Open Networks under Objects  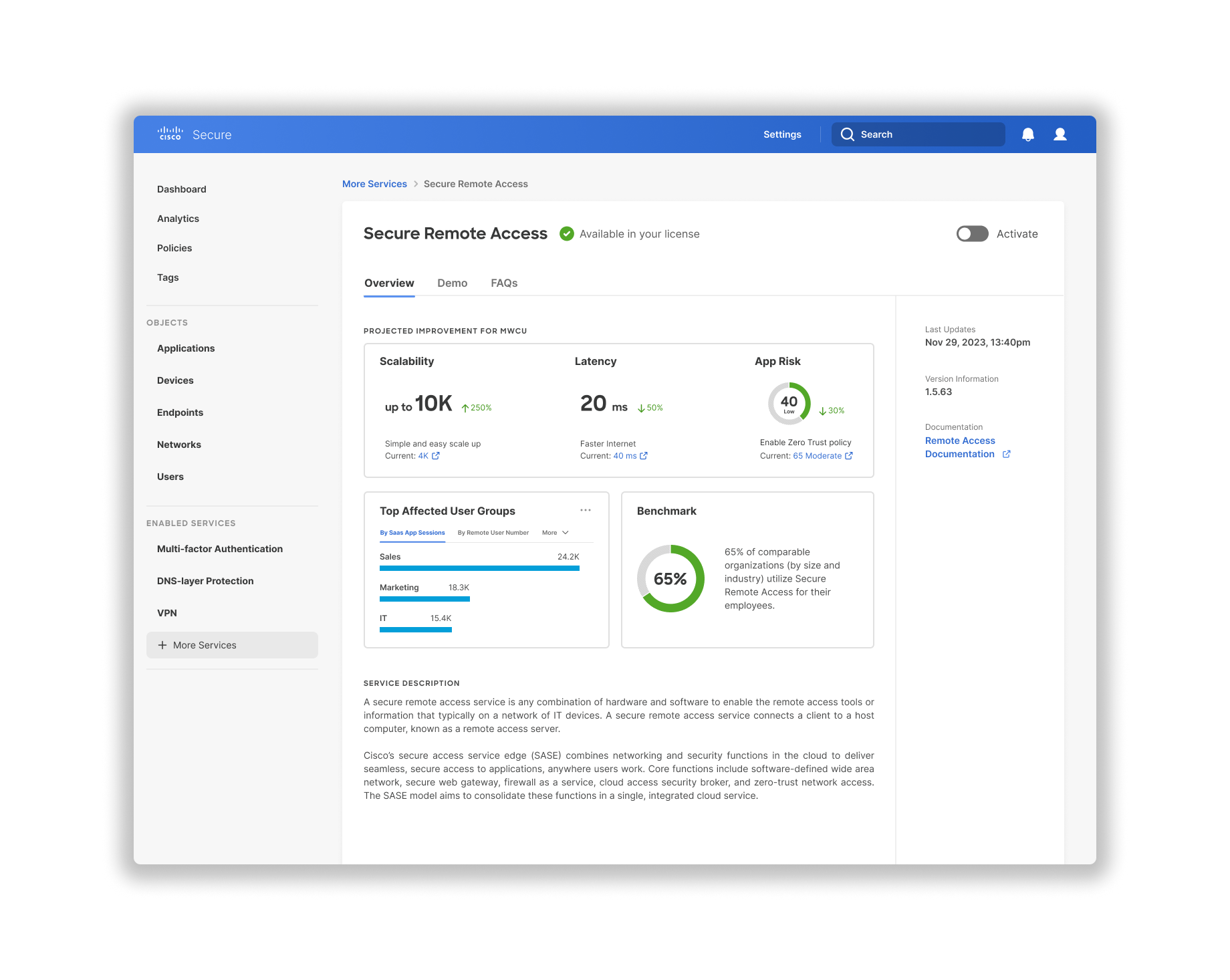click(179, 445)
